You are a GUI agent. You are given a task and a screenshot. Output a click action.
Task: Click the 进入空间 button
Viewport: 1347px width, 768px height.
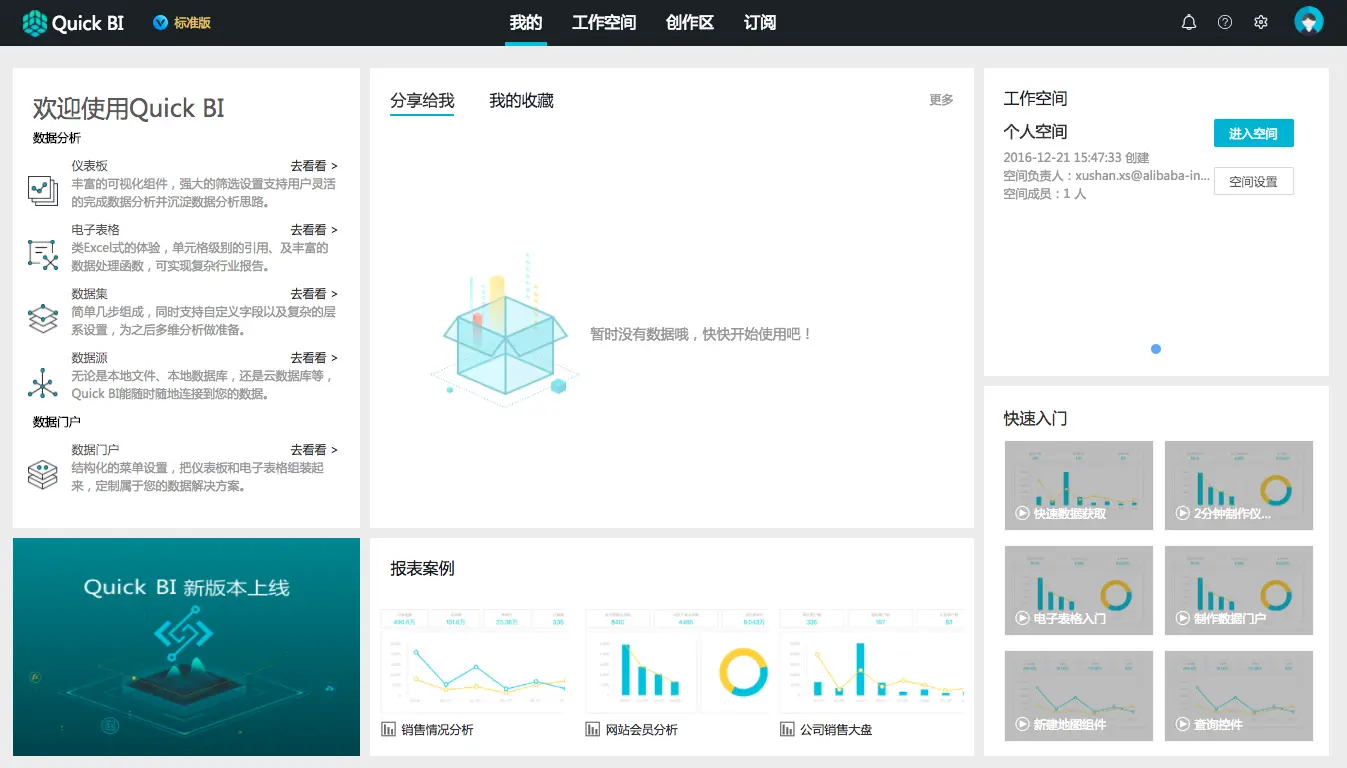click(x=1253, y=133)
